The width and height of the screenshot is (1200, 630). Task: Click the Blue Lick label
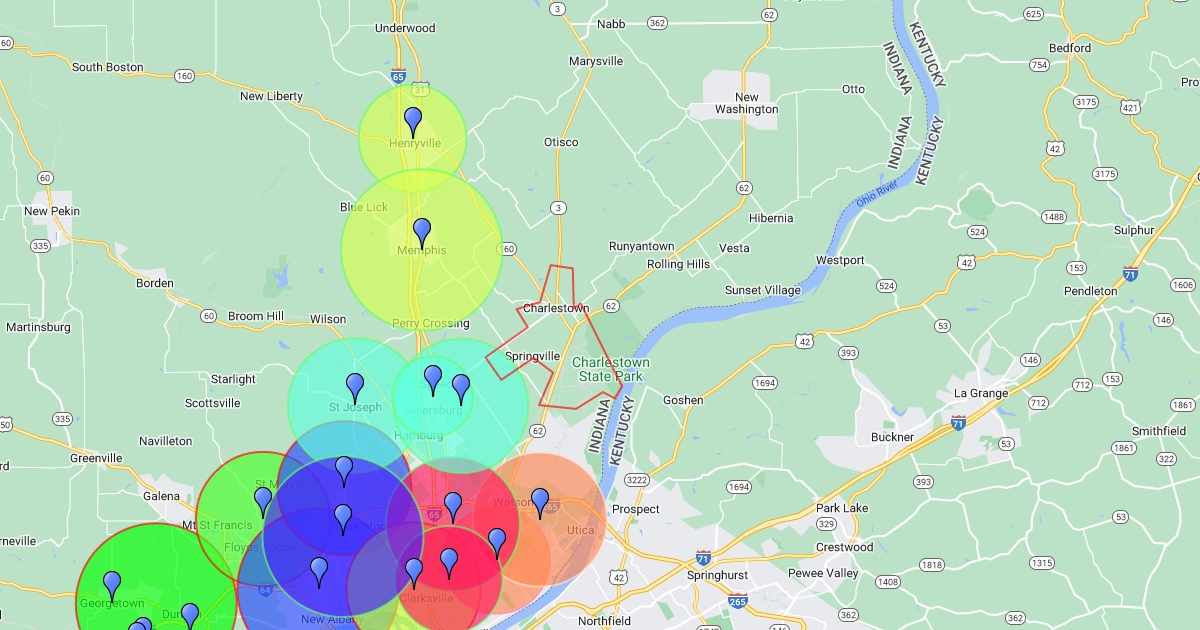click(364, 207)
